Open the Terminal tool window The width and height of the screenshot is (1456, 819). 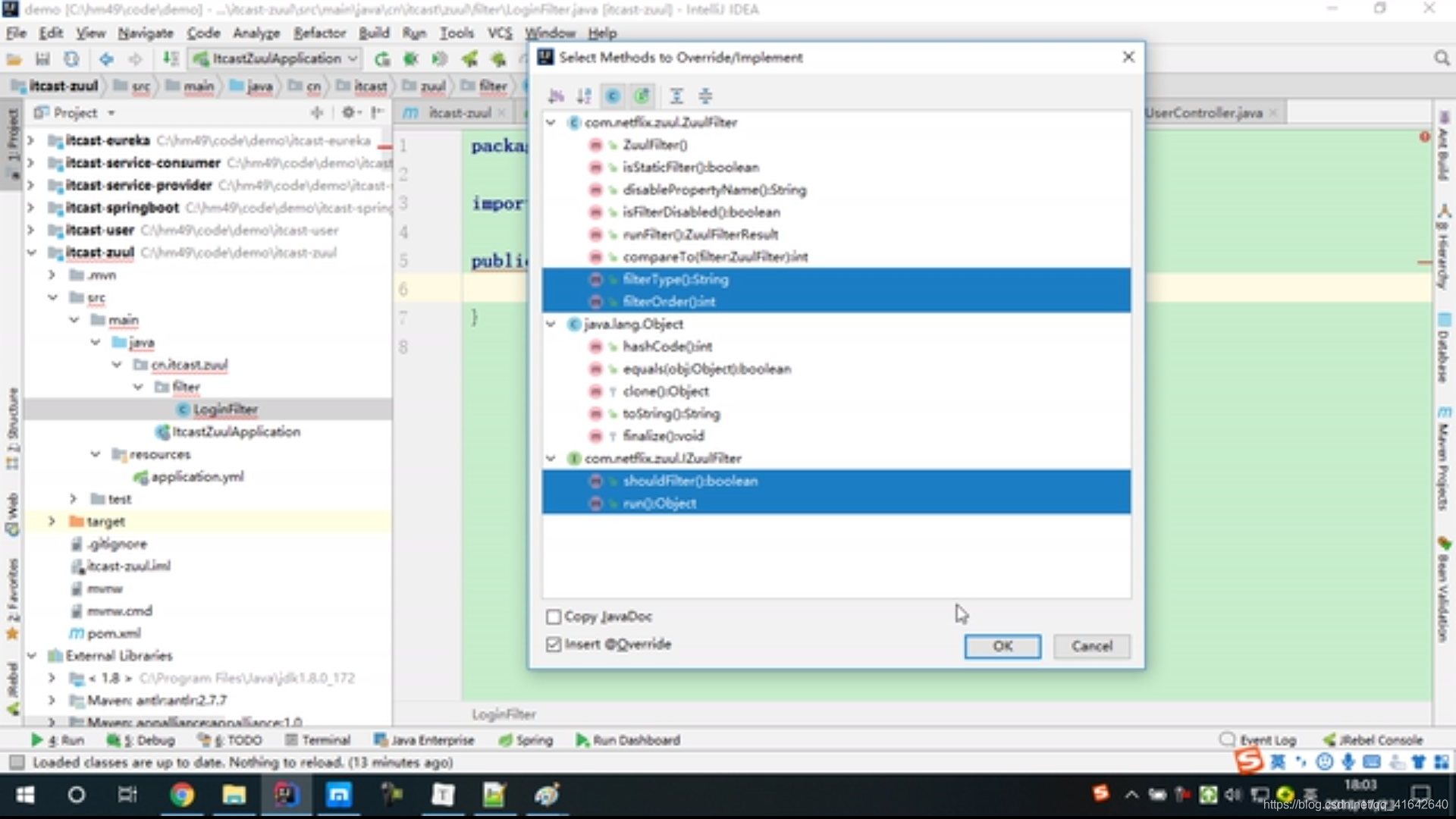click(x=318, y=740)
